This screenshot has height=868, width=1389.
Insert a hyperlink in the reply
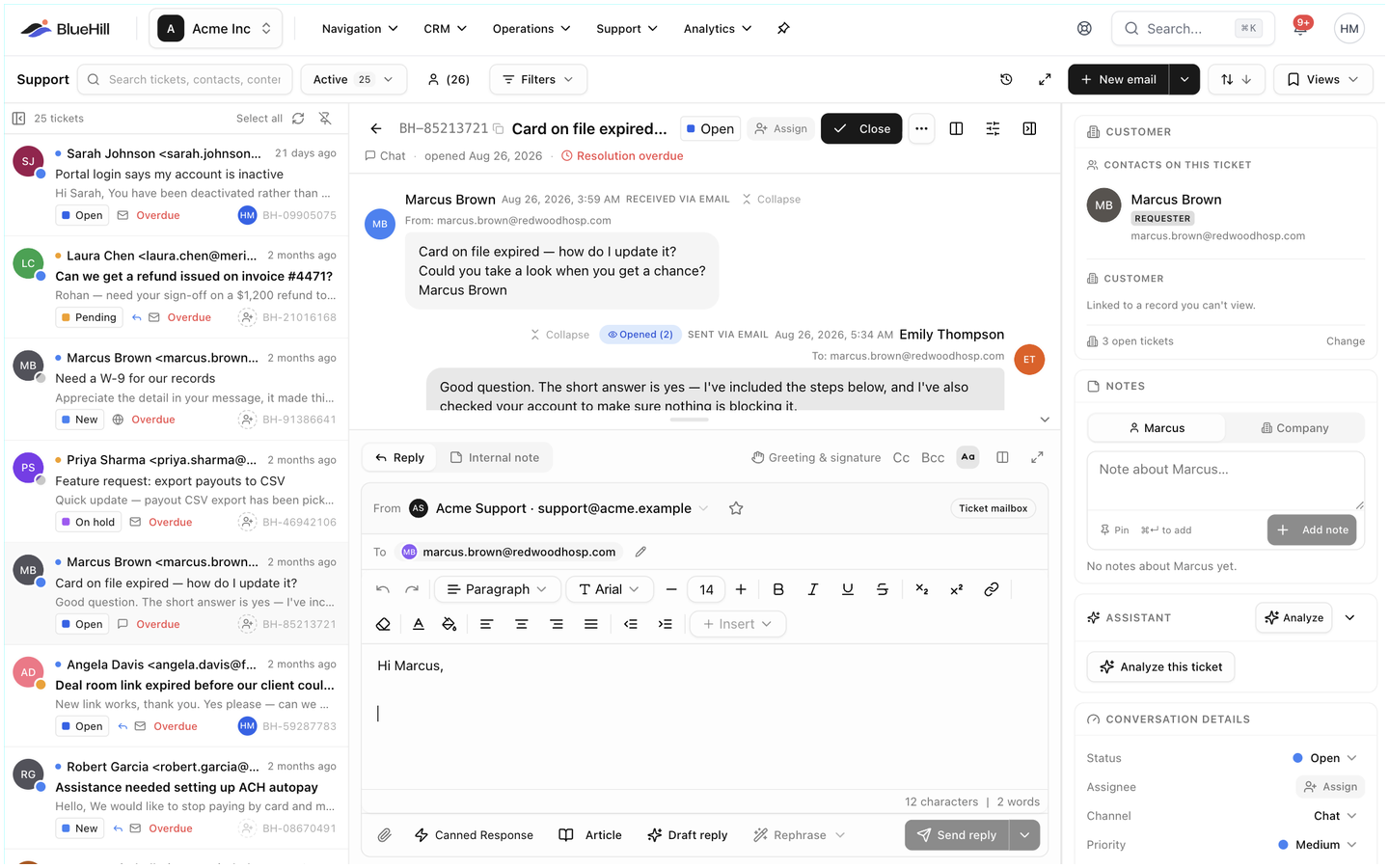pyautogui.click(x=991, y=589)
